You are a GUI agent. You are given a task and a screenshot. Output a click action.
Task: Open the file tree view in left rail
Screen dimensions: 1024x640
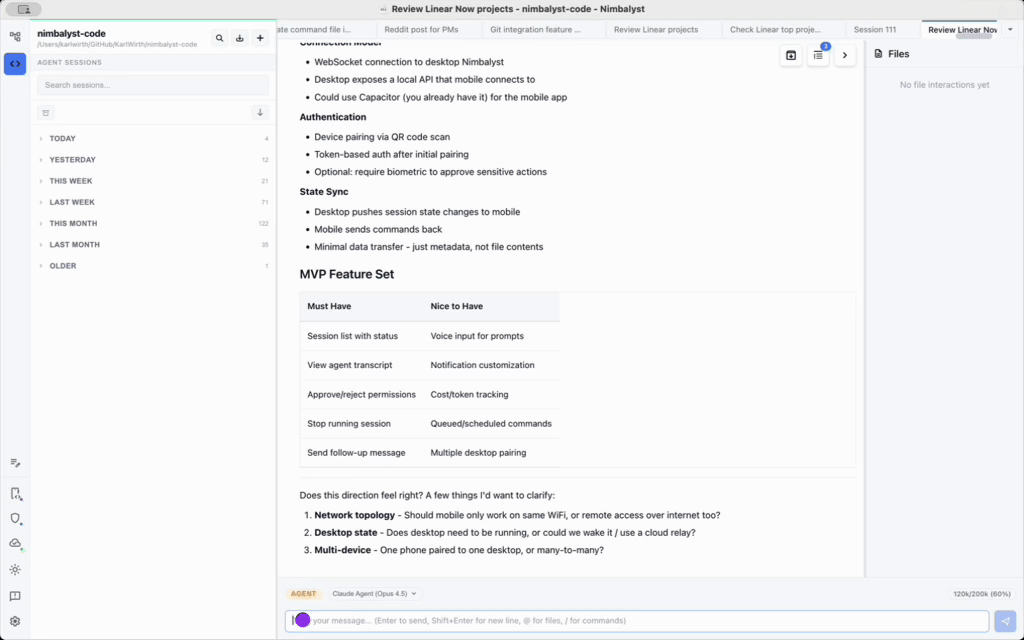pyautogui.click(x=15, y=37)
